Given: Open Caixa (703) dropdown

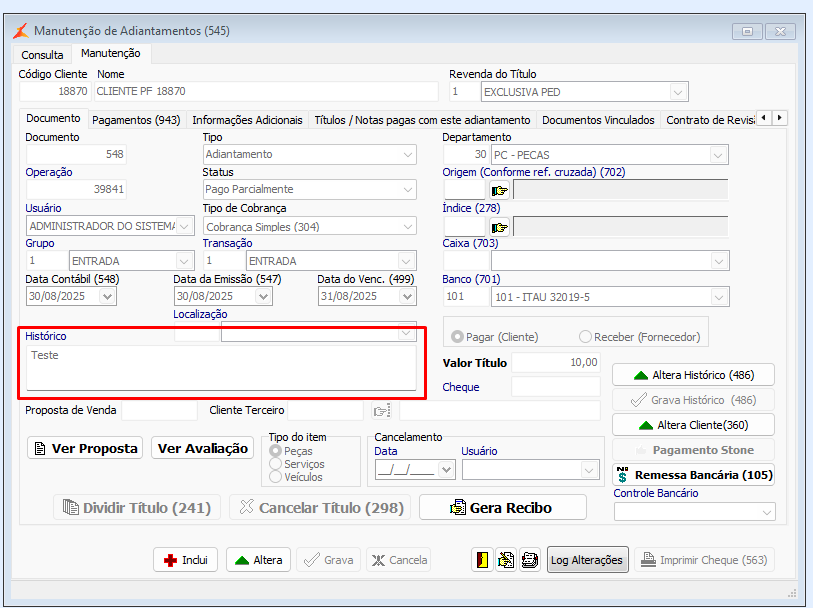Looking at the screenshot, I should tap(719, 261).
